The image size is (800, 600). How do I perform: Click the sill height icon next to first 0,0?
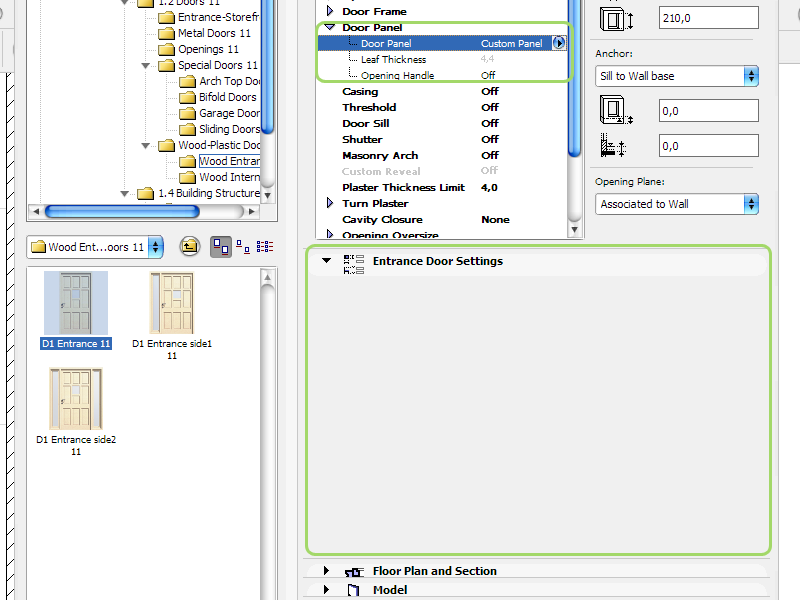point(616,110)
